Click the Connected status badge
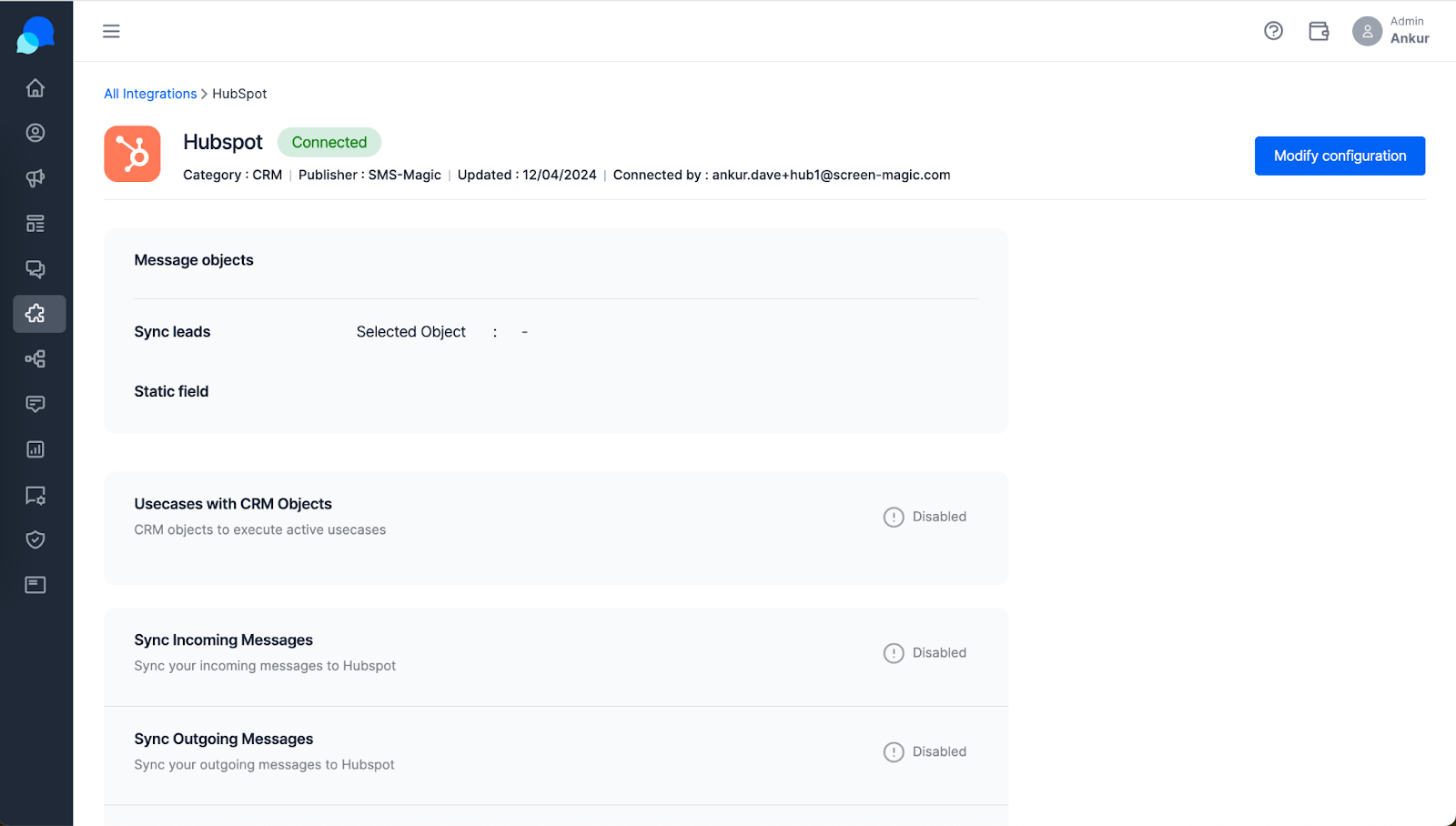The width and height of the screenshot is (1456, 826). pos(329,142)
